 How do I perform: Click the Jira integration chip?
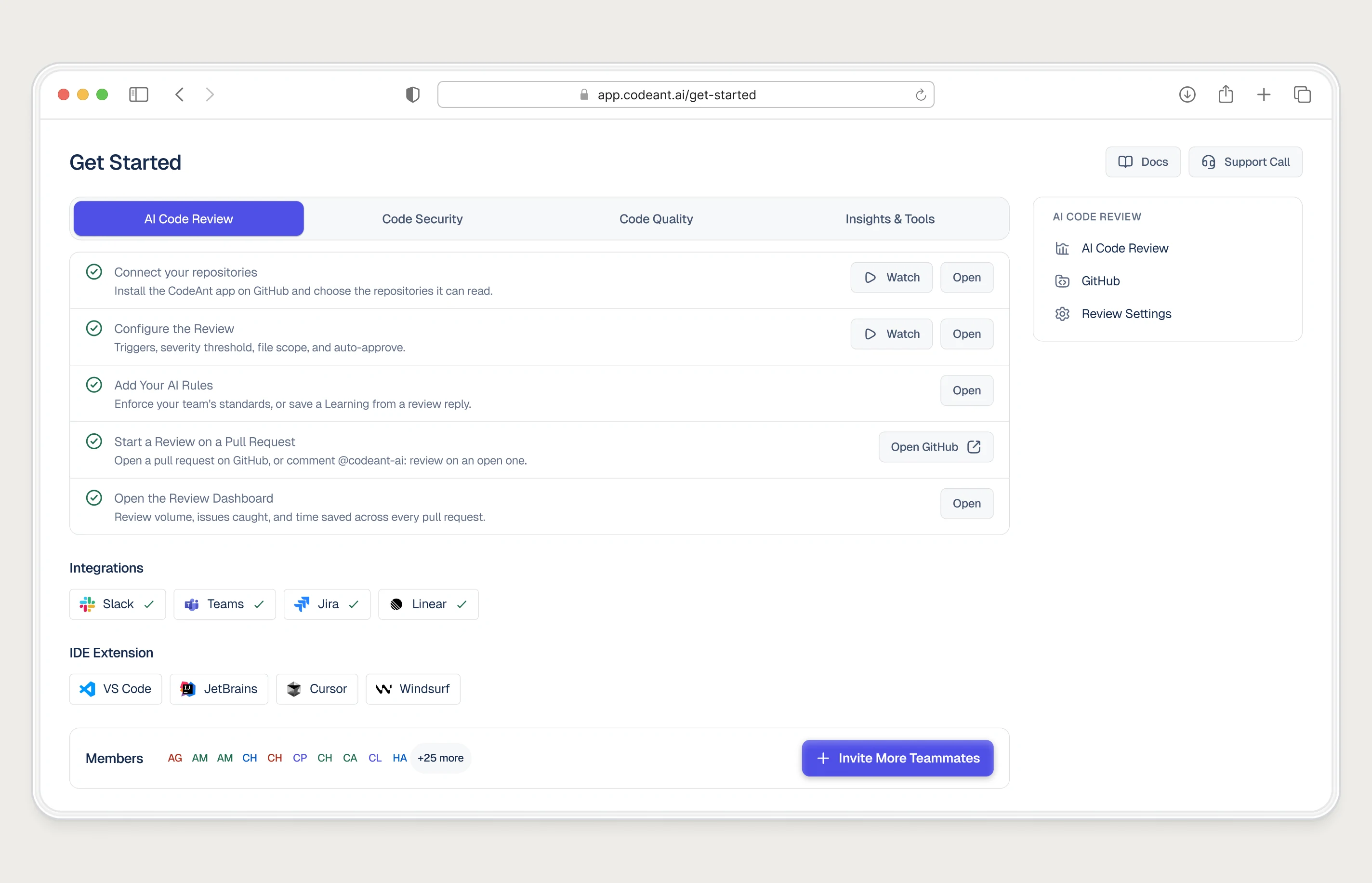(x=327, y=604)
